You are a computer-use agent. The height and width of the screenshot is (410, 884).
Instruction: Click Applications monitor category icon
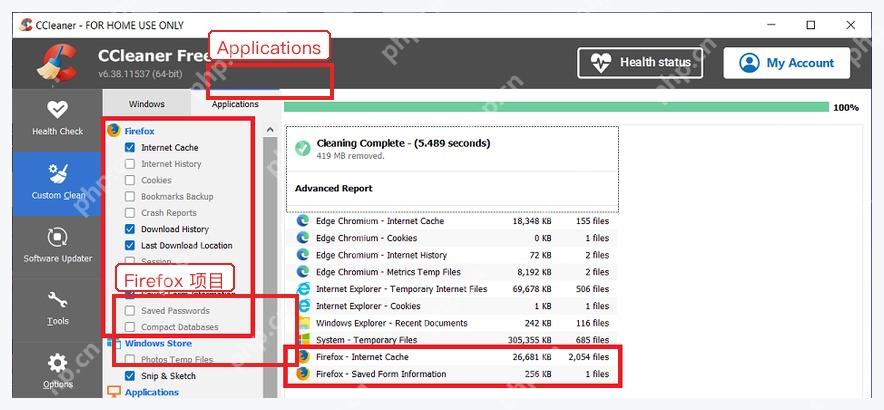[x=114, y=391]
